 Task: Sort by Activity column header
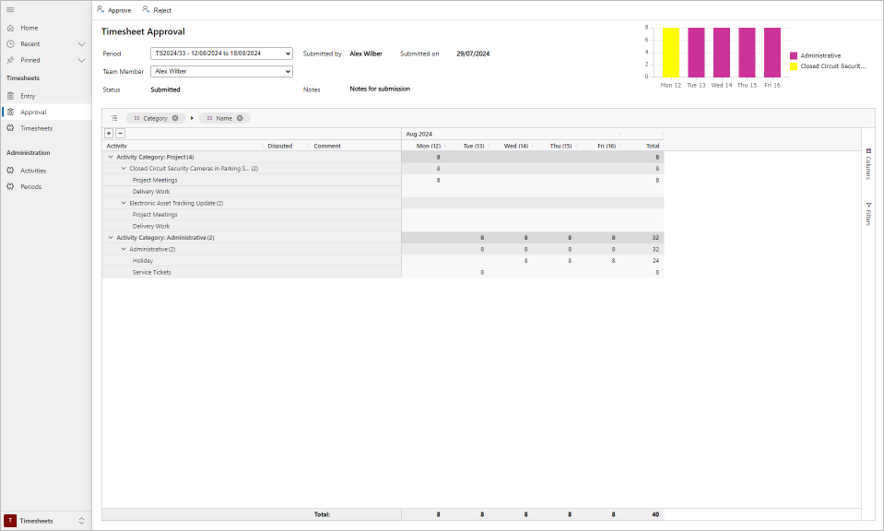[117, 146]
